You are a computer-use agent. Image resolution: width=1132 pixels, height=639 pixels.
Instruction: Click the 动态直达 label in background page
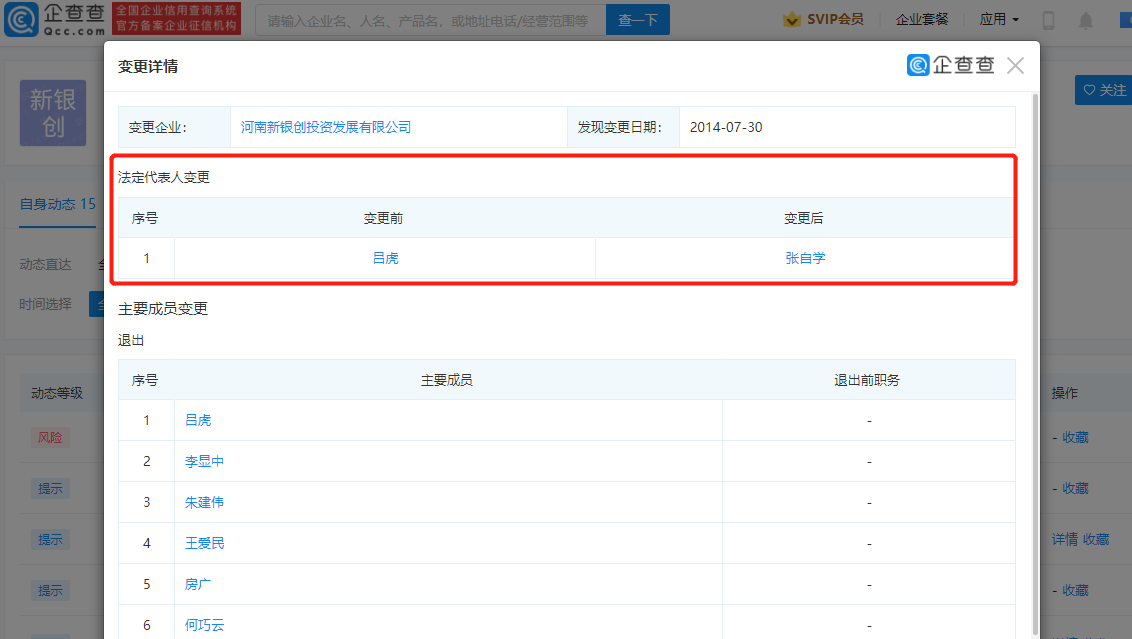point(45,265)
